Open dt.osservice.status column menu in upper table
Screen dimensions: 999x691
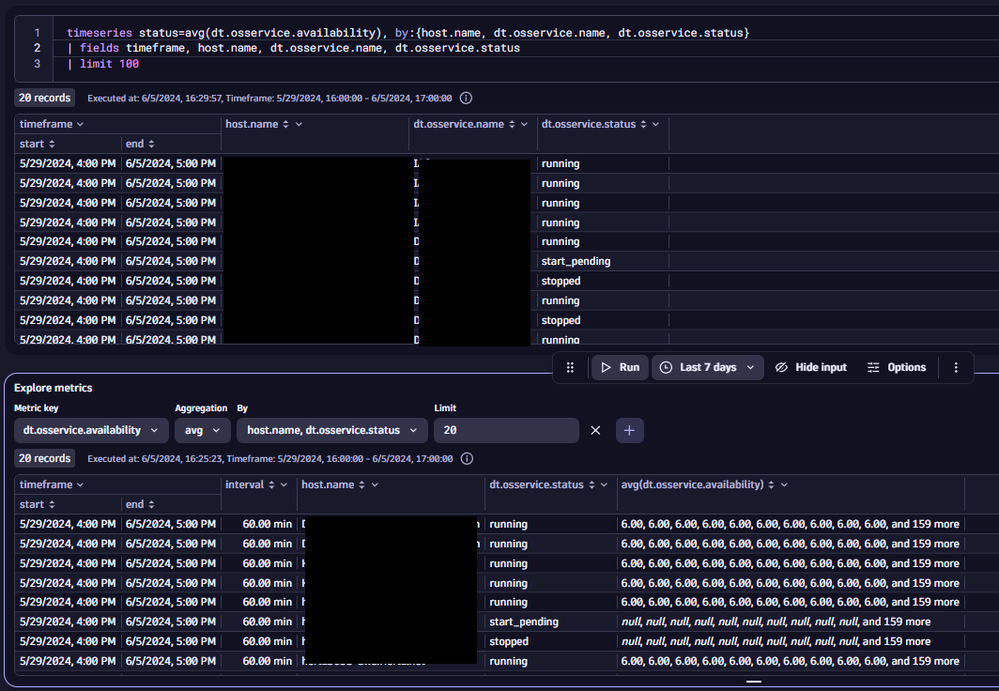point(657,124)
